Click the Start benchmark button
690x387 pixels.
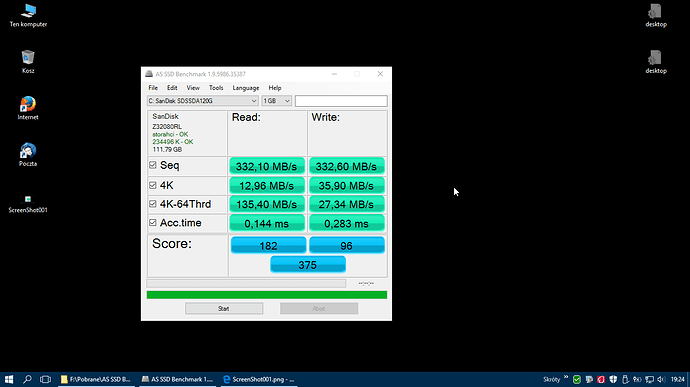pos(224,309)
